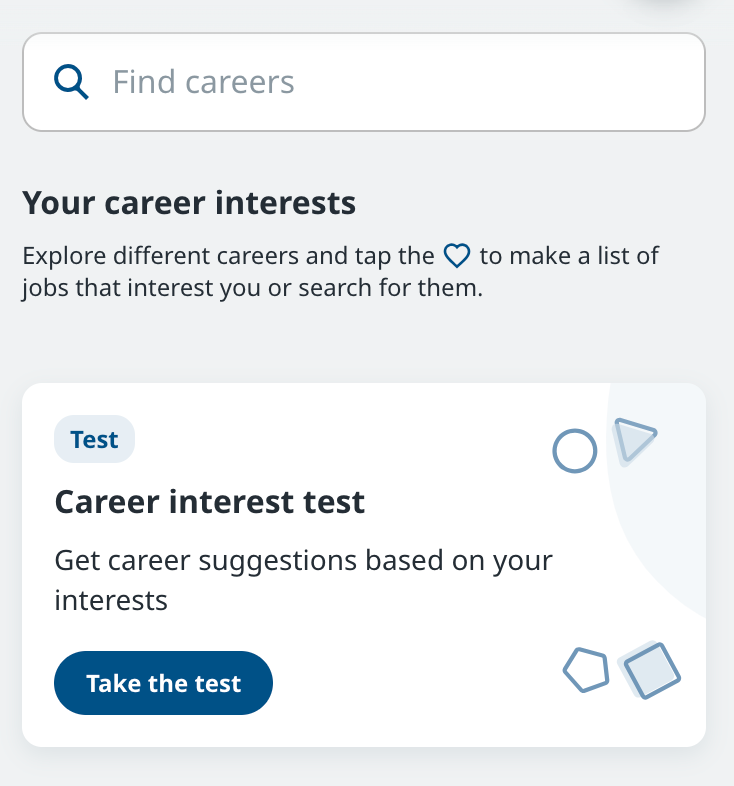Open the Career interest test title
The width and height of the screenshot is (734, 786).
(x=209, y=501)
